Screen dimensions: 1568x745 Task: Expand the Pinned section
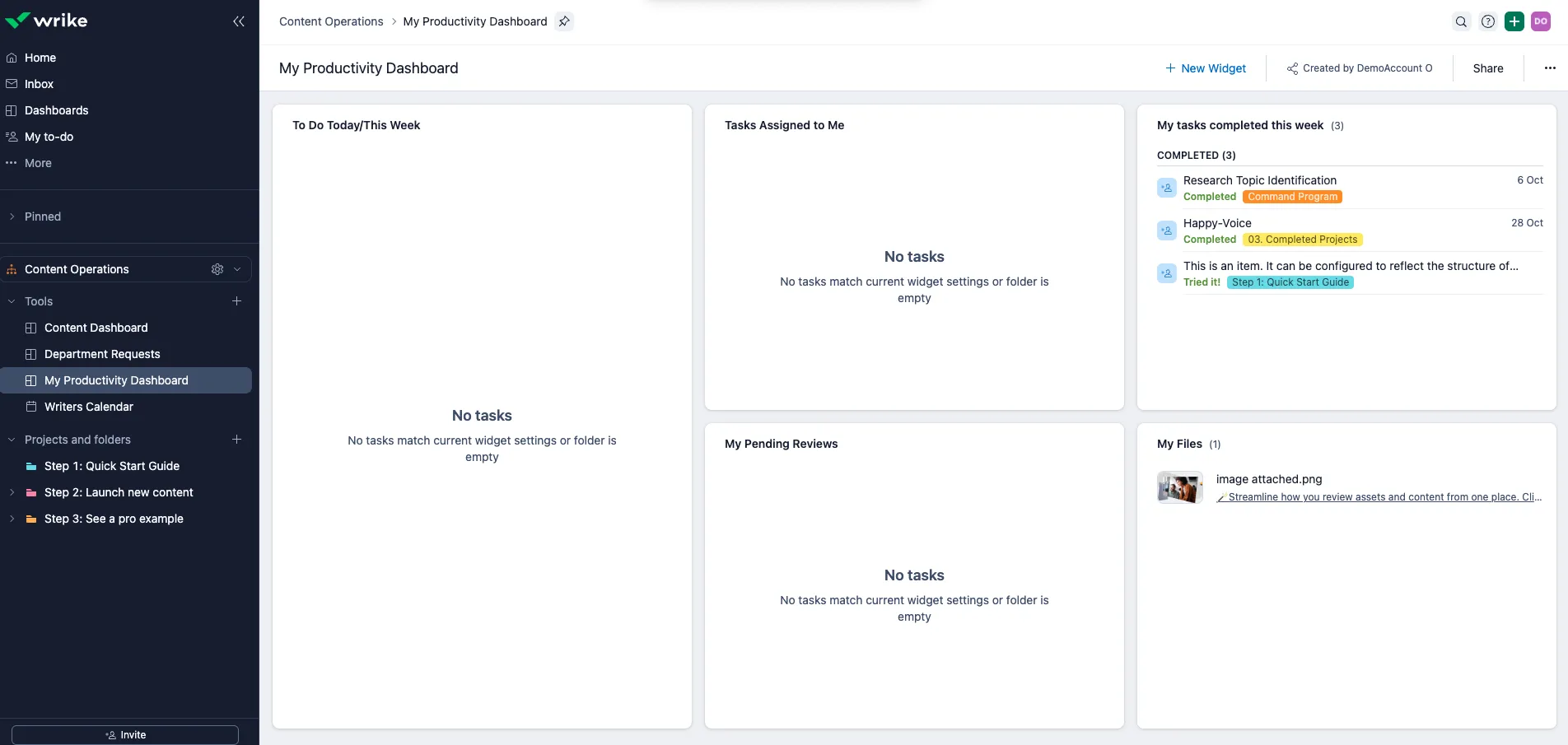point(12,217)
